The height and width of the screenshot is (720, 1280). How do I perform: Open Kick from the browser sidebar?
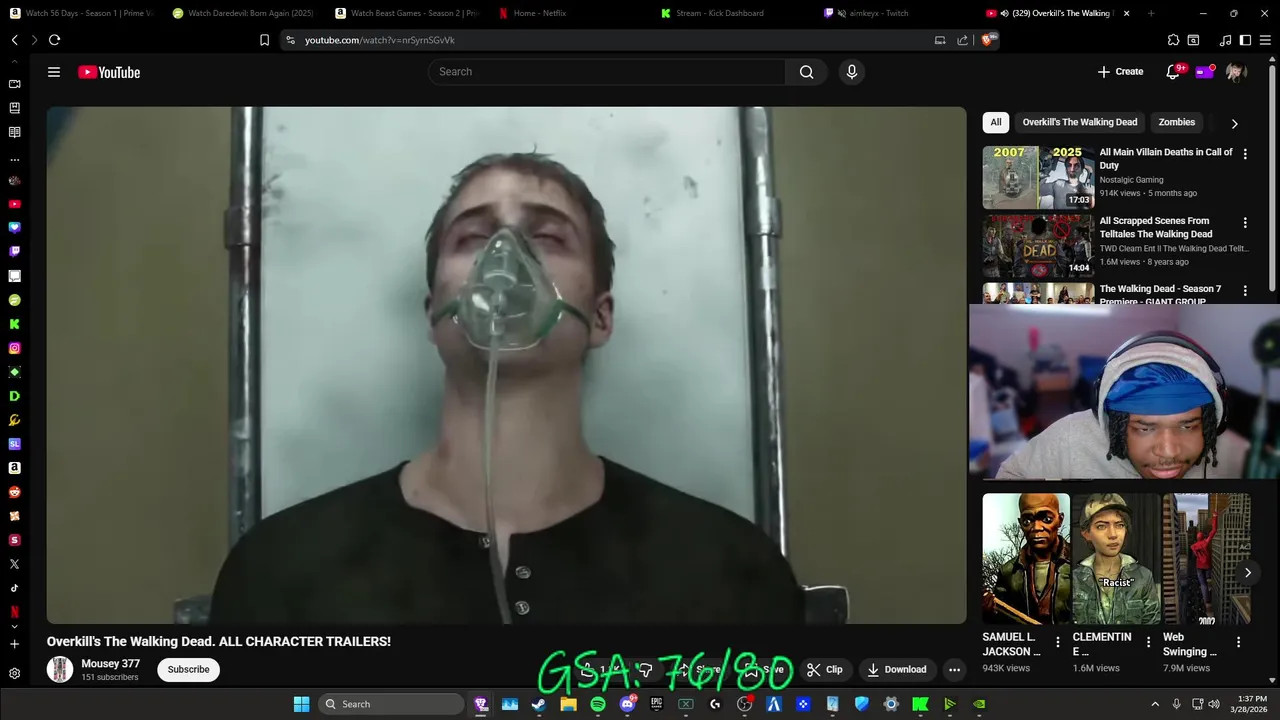click(x=14, y=324)
